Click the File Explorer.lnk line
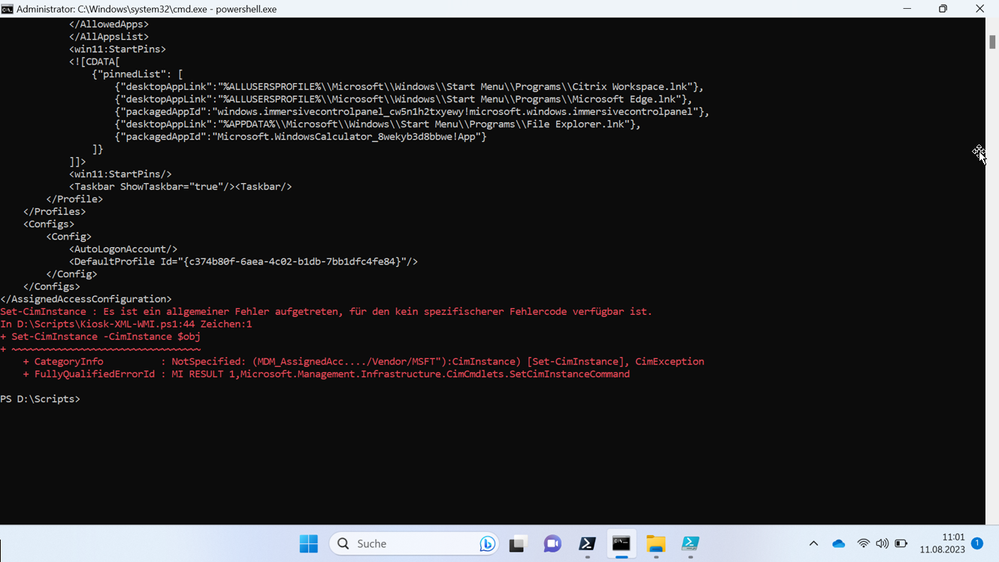 pos(378,124)
